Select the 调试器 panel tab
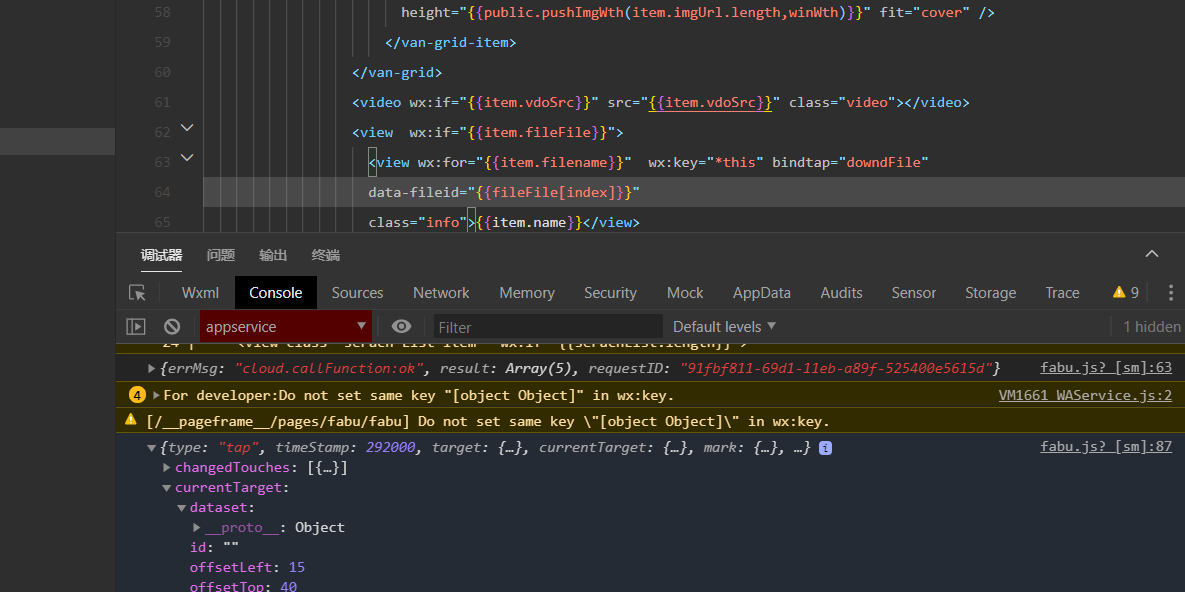The height and width of the screenshot is (592, 1185). [161, 256]
